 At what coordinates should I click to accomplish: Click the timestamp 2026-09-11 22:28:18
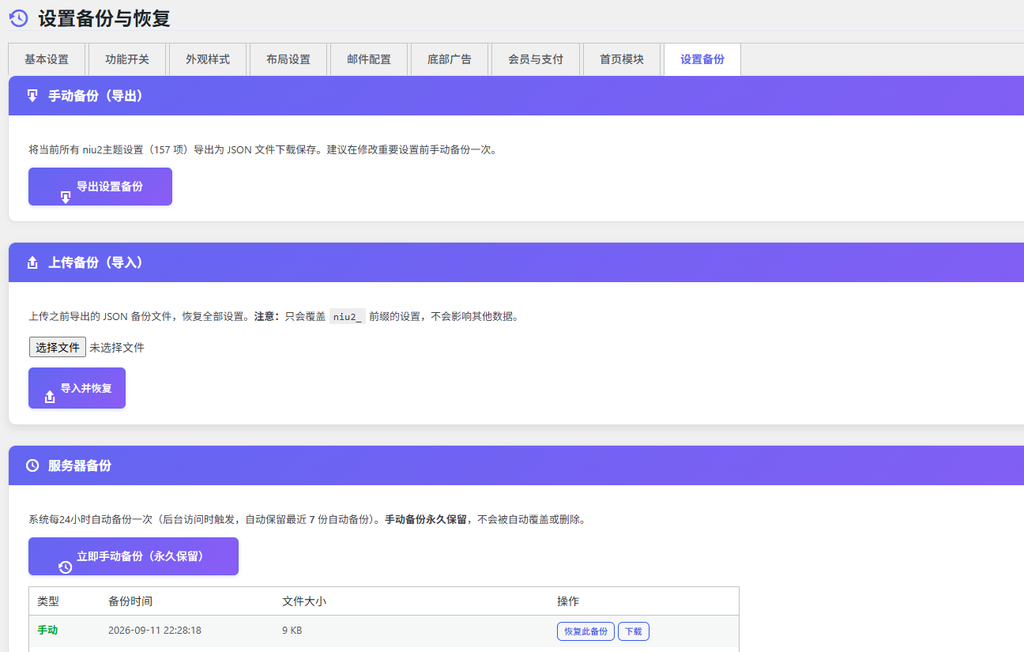click(155, 630)
